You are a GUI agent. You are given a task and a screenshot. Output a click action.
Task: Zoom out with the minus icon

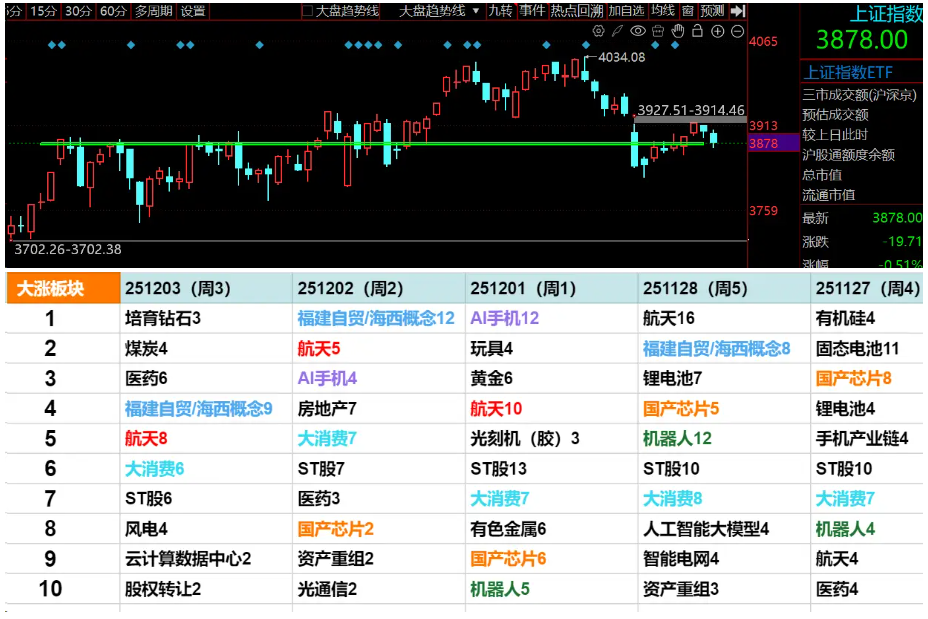click(737, 31)
